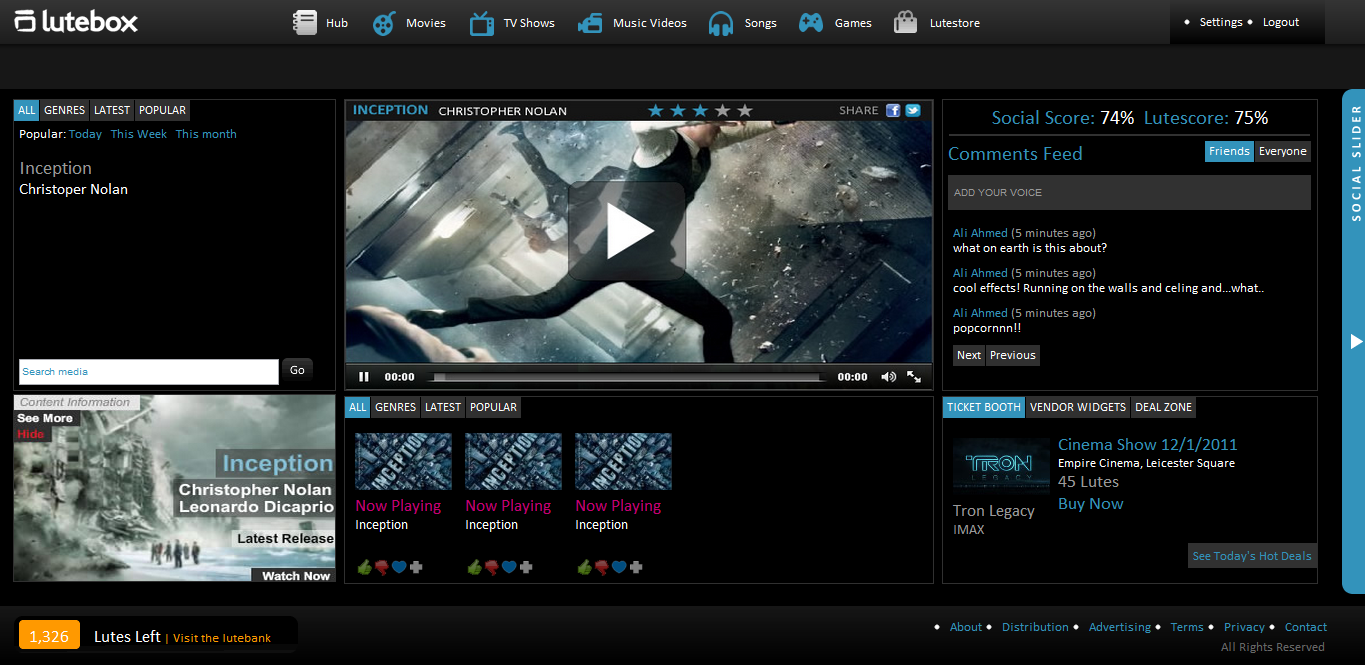This screenshot has height=665, width=1365.
Task: Open Lutestore via shopping bag icon
Action: (x=906, y=22)
